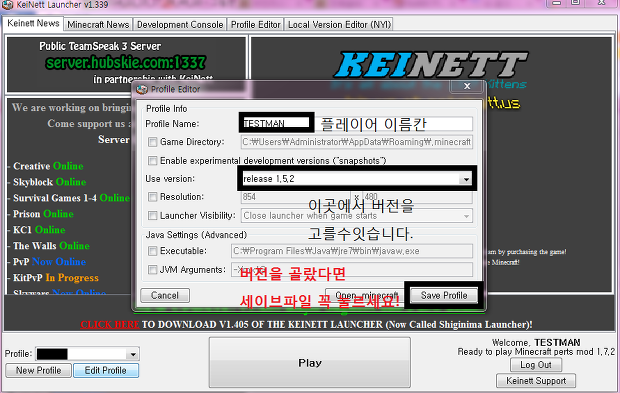This screenshot has height=393, width=620.
Task: Open the Use version dropdown
Action: pyautogui.click(x=466, y=179)
